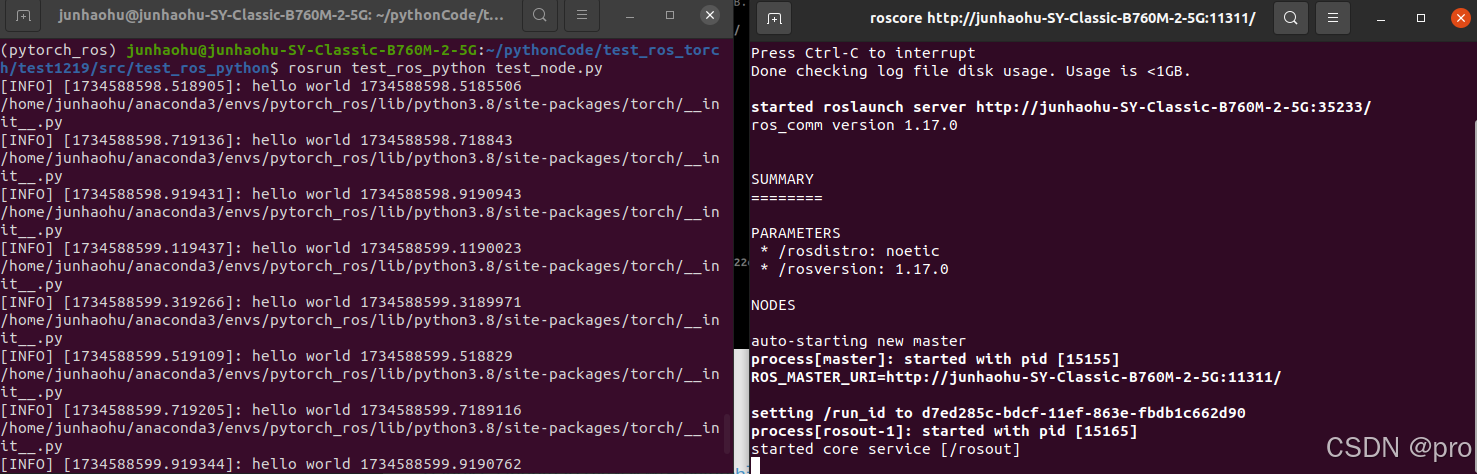Open new tab in the roscore terminal window
Screen dimensions: 1477x474
[775, 17]
